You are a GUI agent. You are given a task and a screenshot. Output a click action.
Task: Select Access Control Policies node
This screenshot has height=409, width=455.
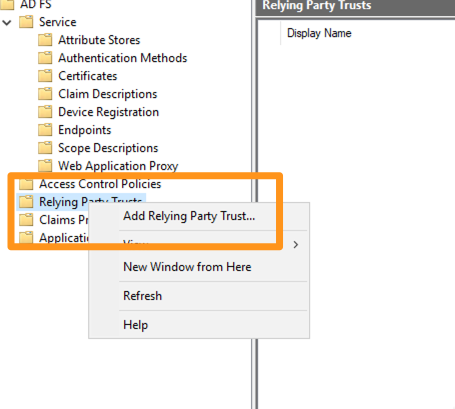click(x=100, y=184)
